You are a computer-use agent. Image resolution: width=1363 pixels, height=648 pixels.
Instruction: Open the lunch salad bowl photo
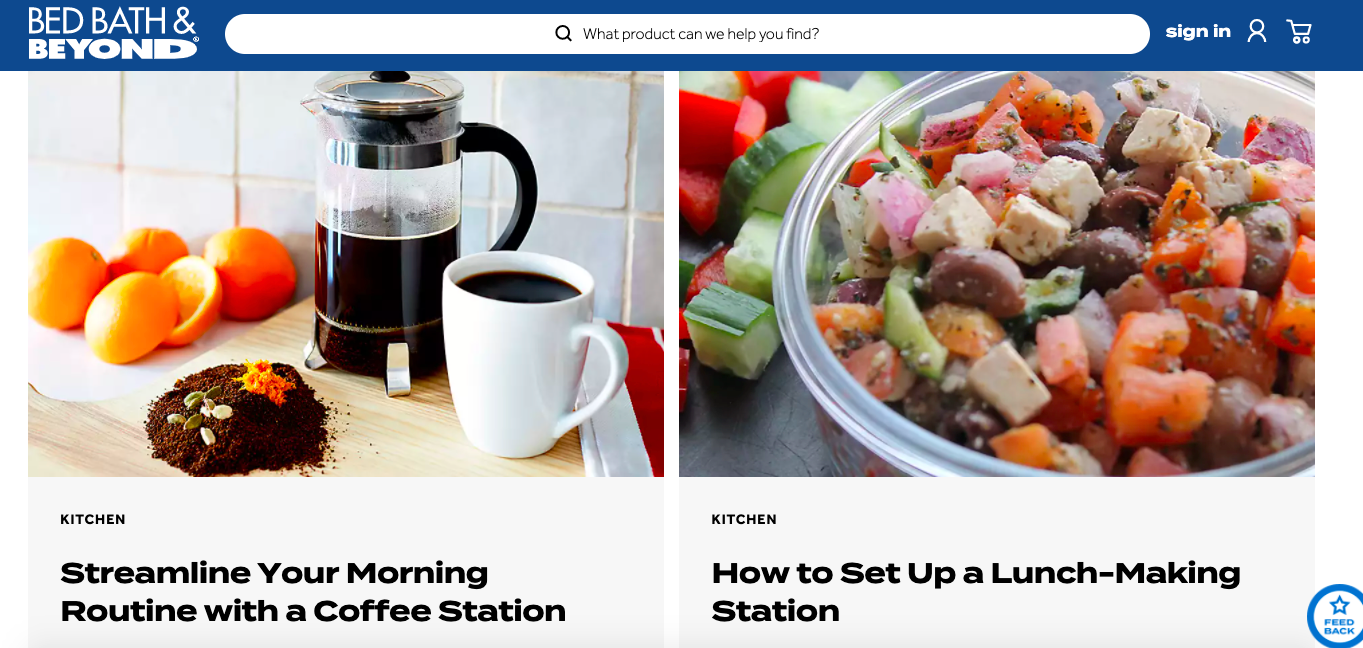[x=997, y=274]
